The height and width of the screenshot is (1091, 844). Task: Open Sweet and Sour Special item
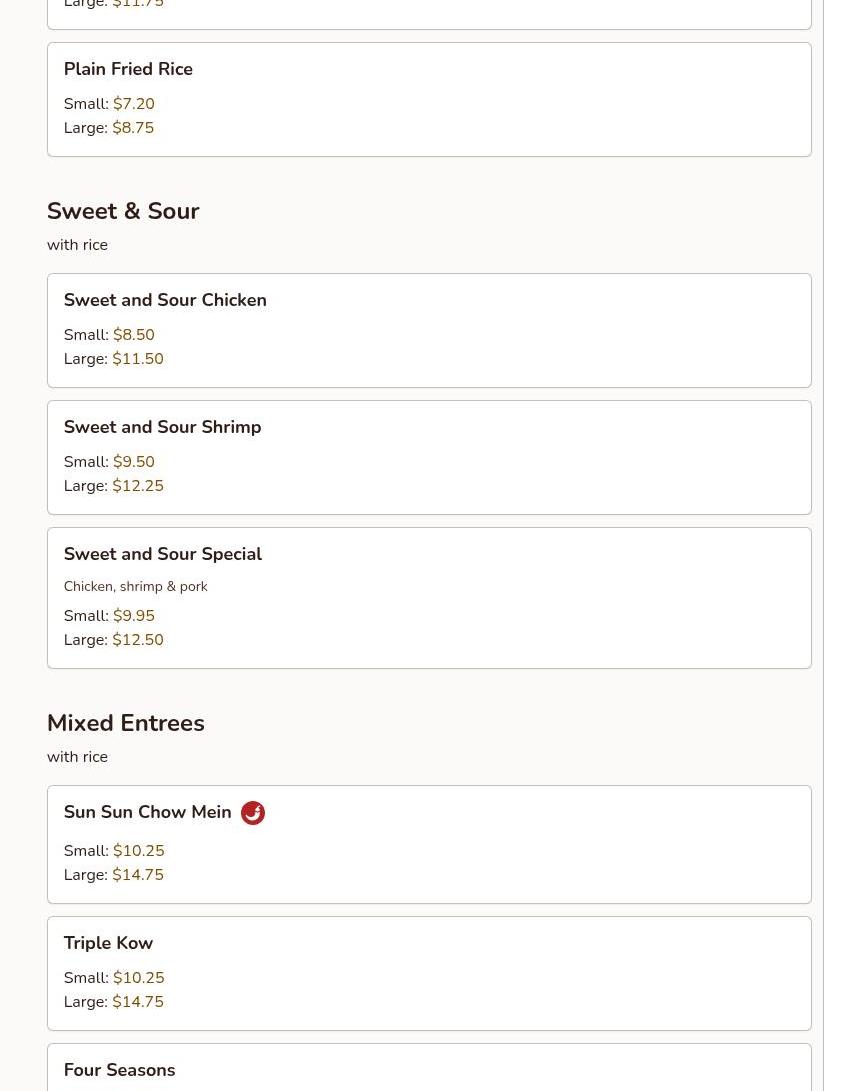pyautogui.click(x=162, y=555)
